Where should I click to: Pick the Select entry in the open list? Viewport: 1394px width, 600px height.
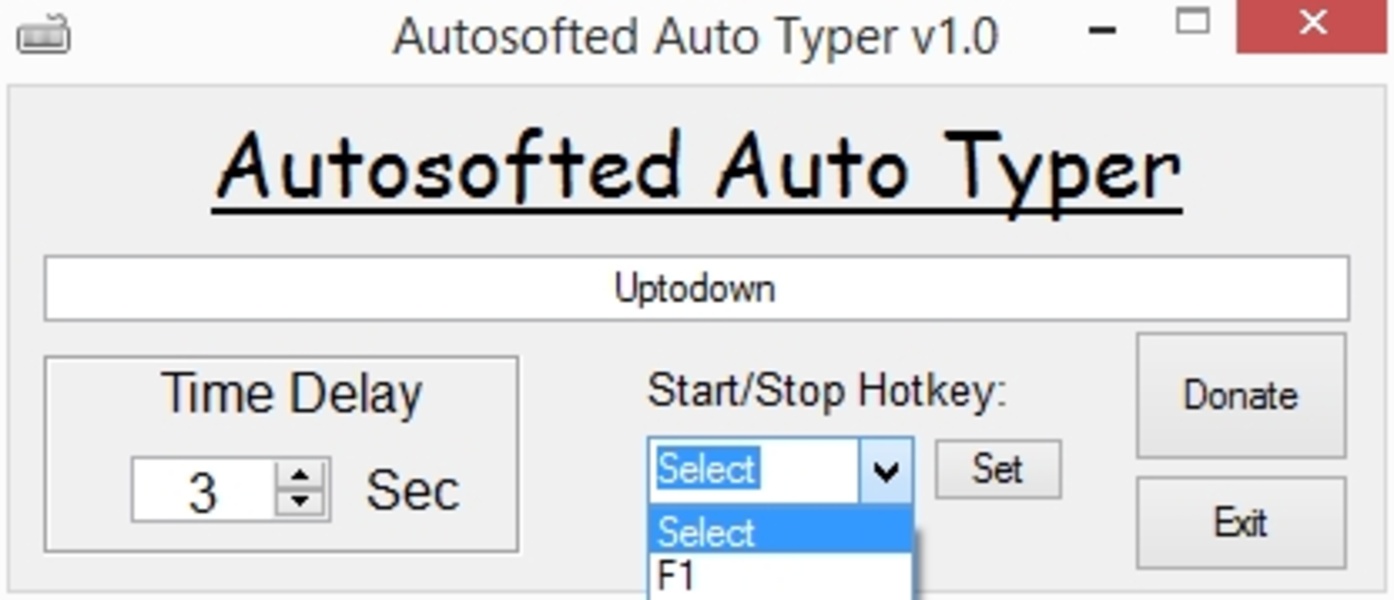[781, 530]
